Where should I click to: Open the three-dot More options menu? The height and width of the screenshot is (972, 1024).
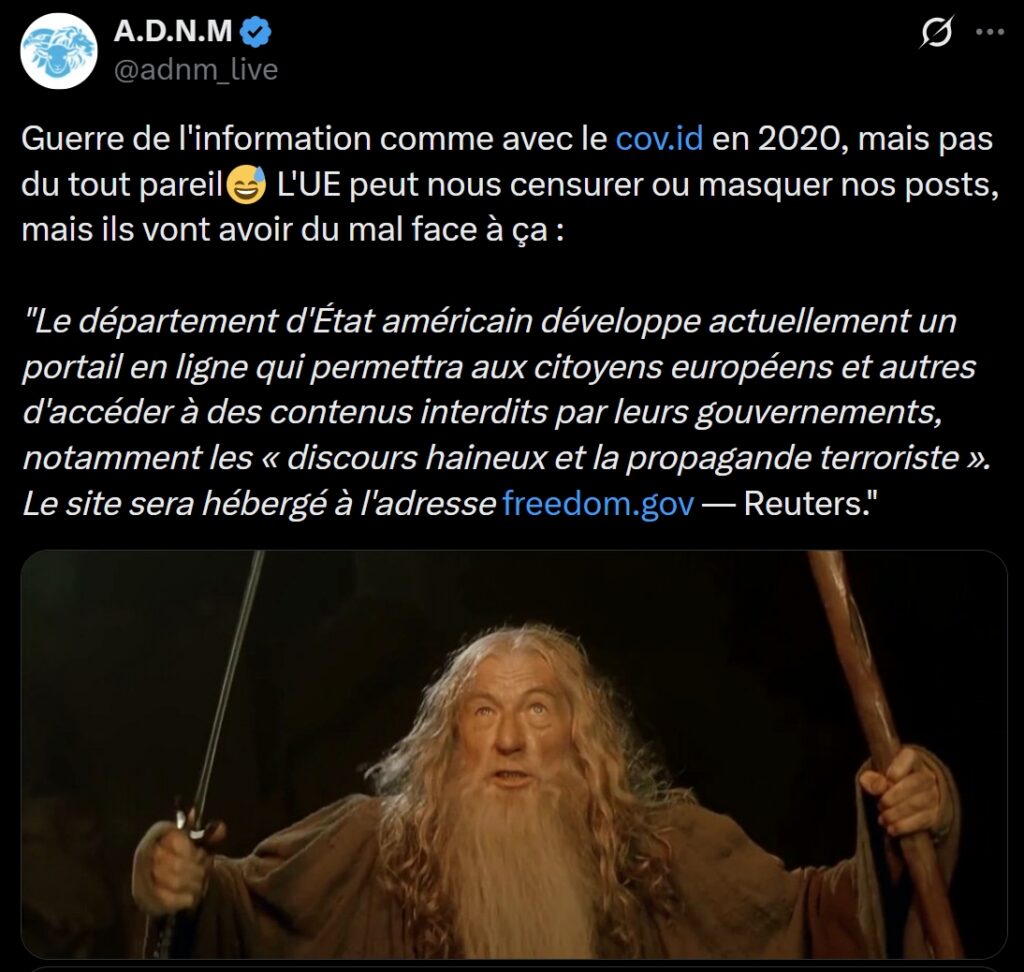[x=990, y=31]
